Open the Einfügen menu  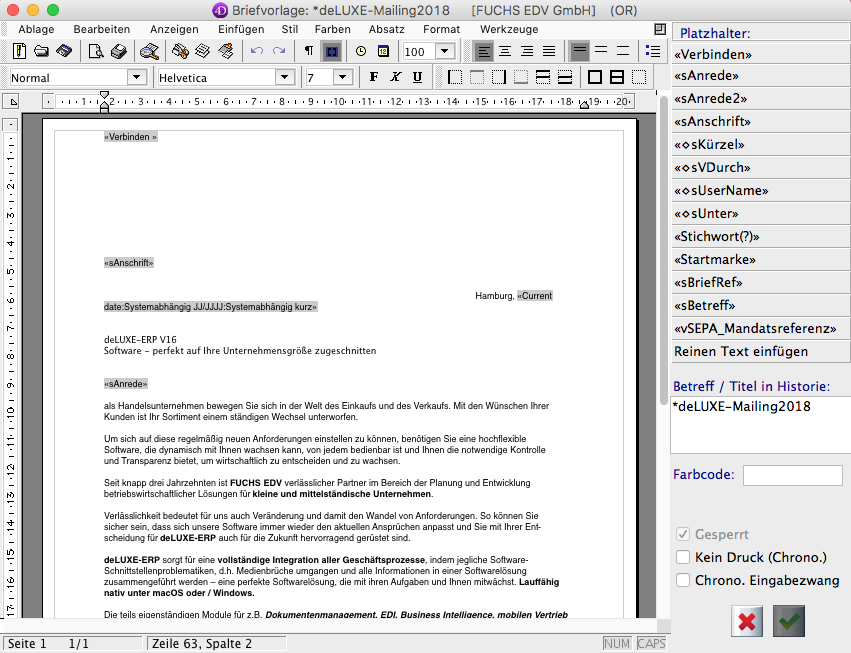[x=241, y=29]
